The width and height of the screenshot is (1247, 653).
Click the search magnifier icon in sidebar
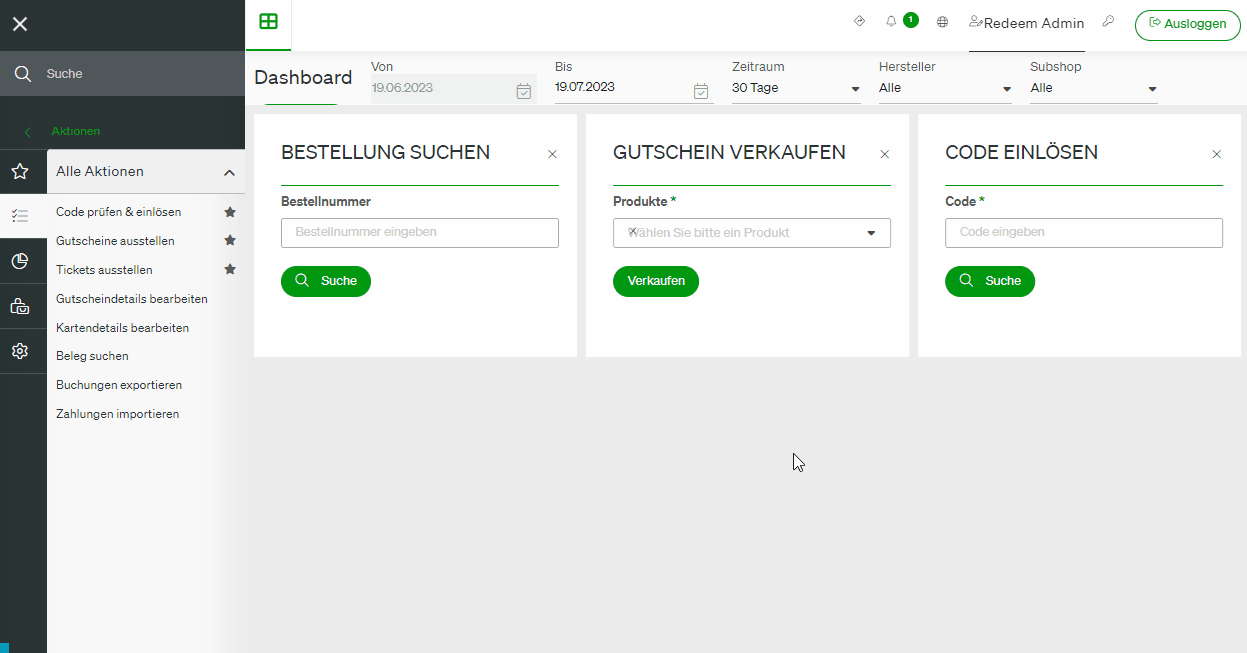(22, 74)
